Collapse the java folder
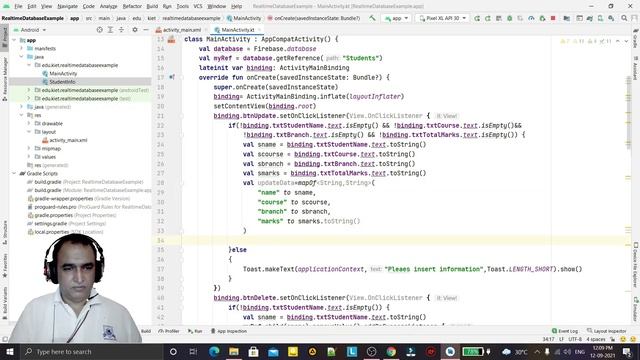640x360 pixels. [22, 57]
